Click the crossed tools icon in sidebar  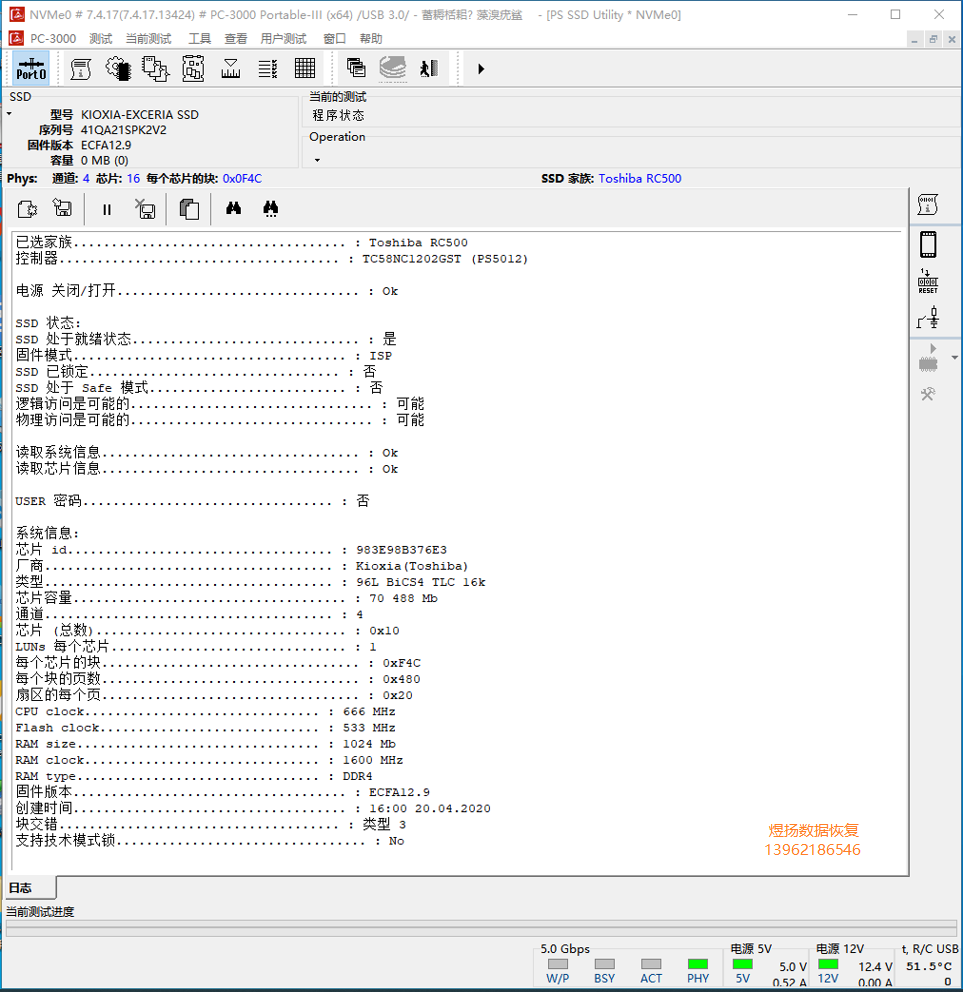pos(928,394)
